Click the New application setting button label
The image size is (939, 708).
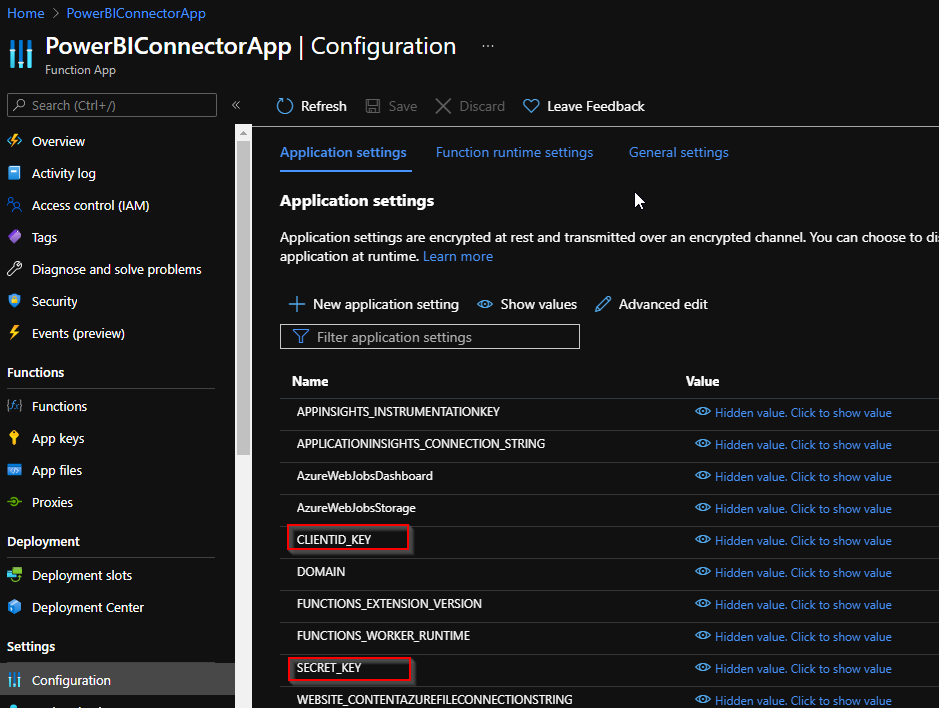(x=386, y=304)
